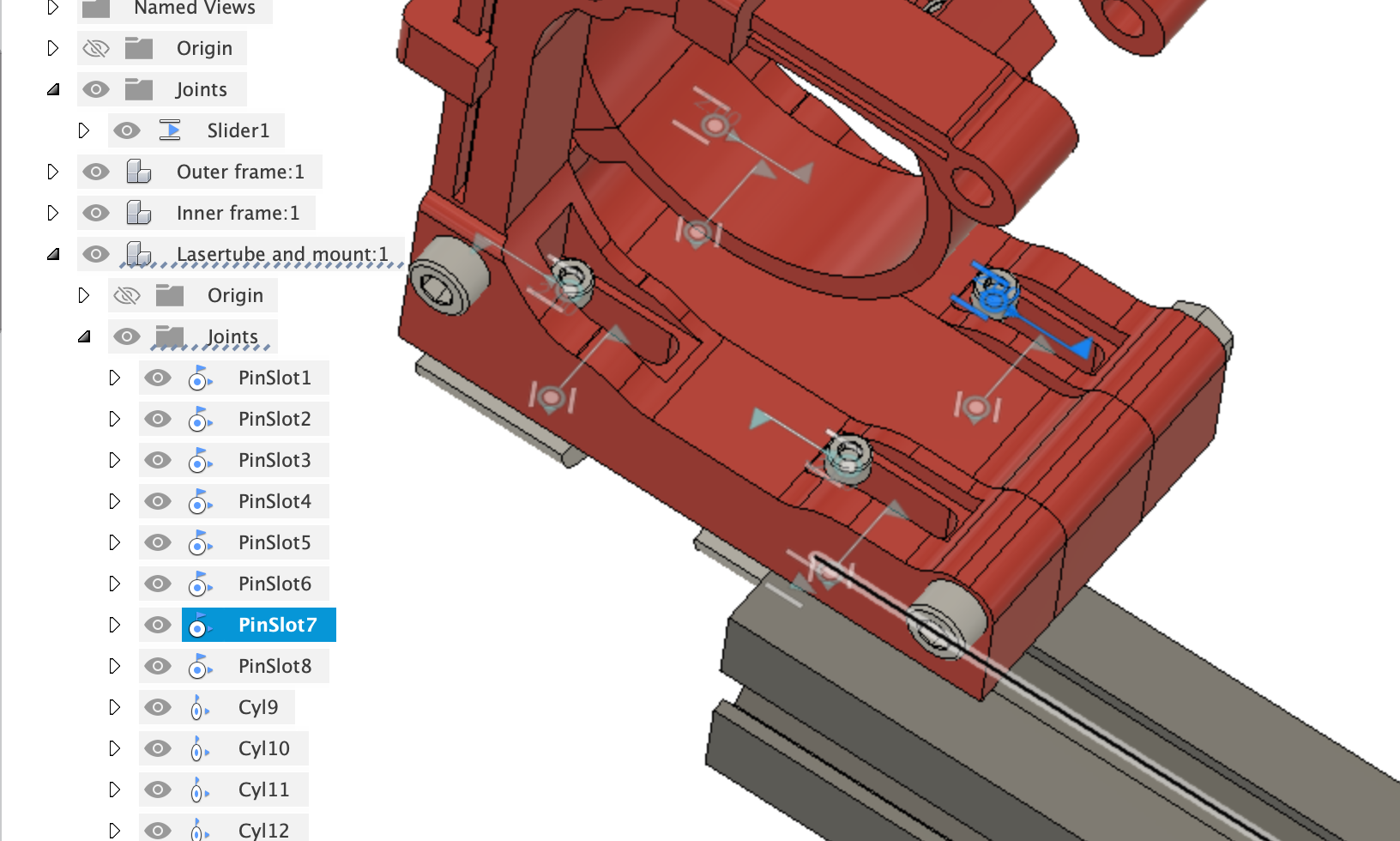Expand the Slider1 disclosure triangle
1400x841 pixels.
84,130
